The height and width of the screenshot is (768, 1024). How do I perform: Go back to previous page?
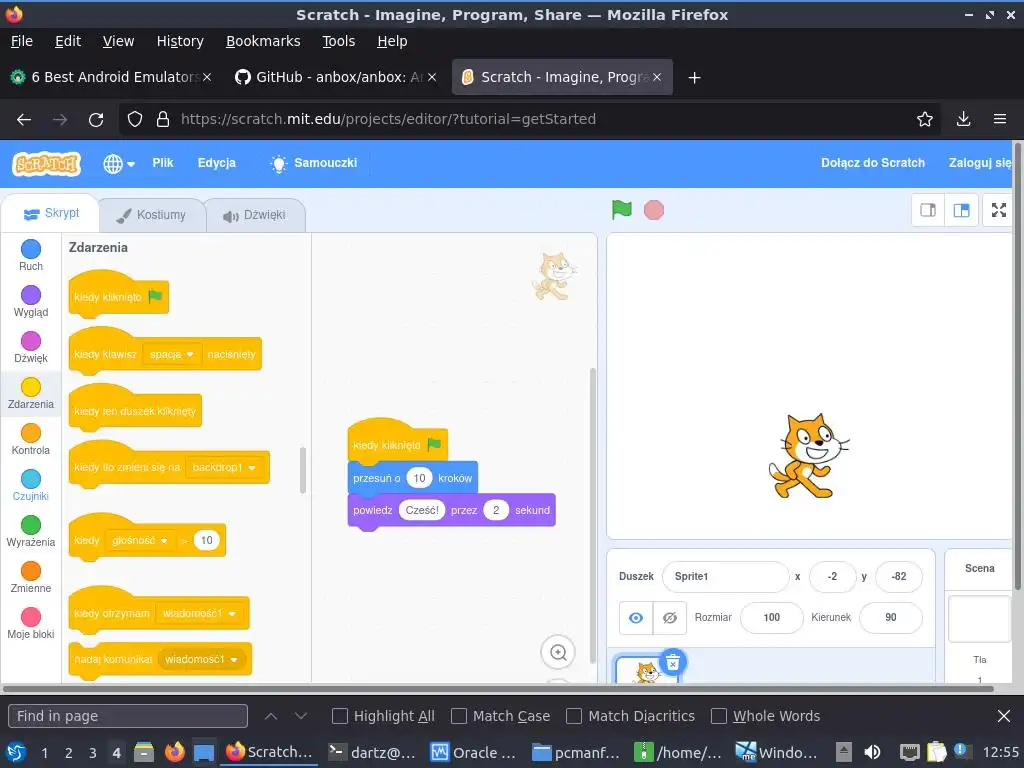click(24, 120)
